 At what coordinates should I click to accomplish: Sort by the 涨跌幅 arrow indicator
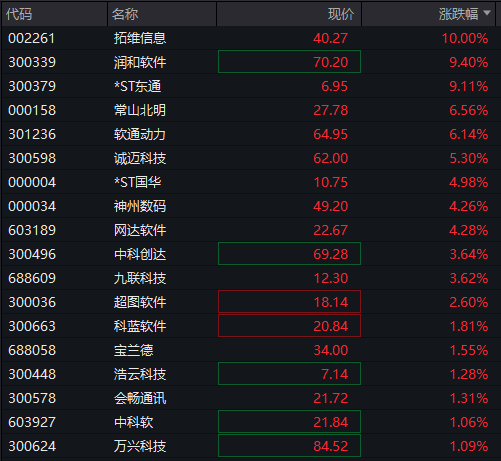[487, 13]
